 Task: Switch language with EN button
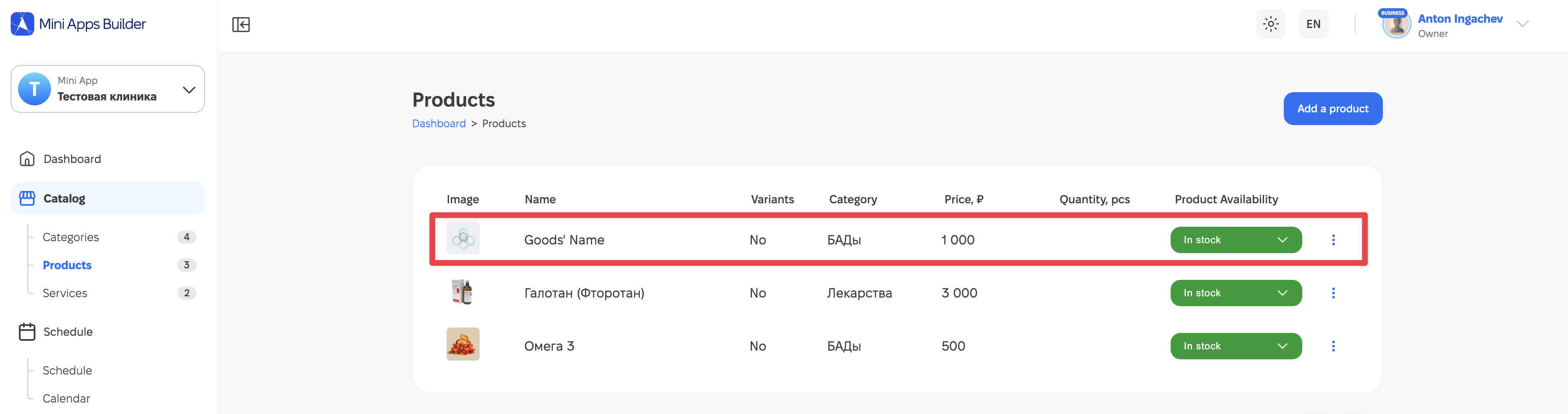click(x=1313, y=24)
